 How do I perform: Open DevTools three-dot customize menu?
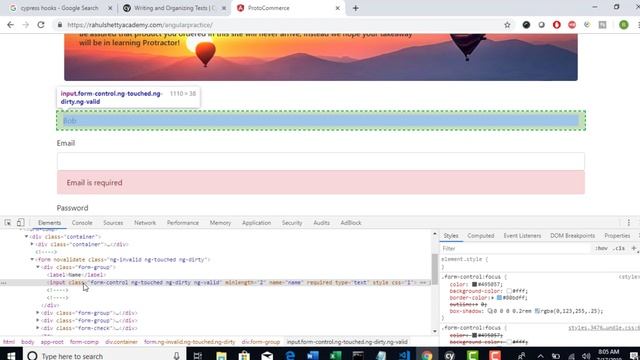tap(629, 222)
